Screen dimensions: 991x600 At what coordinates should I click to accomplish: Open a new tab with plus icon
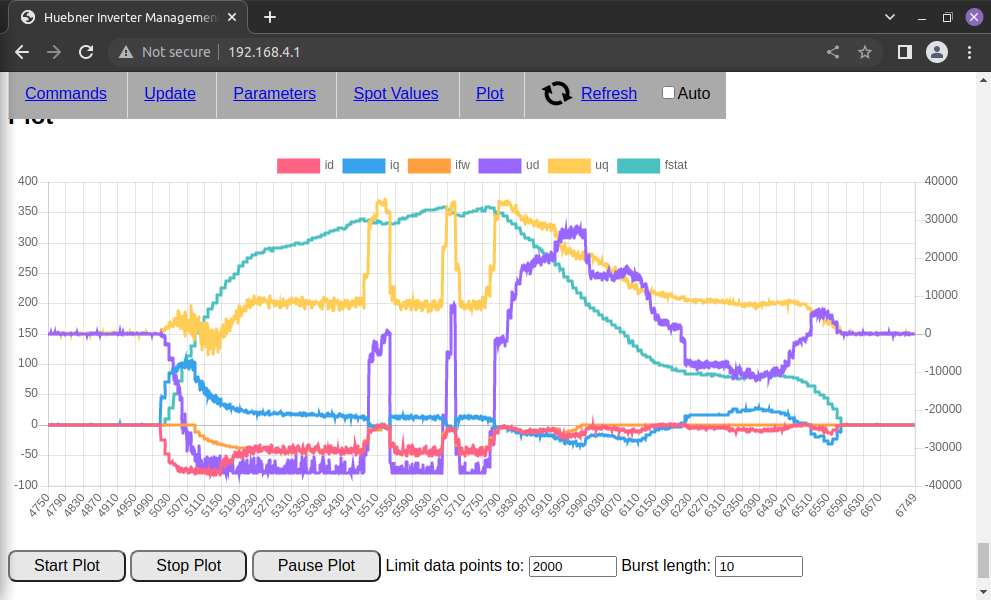tap(270, 17)
